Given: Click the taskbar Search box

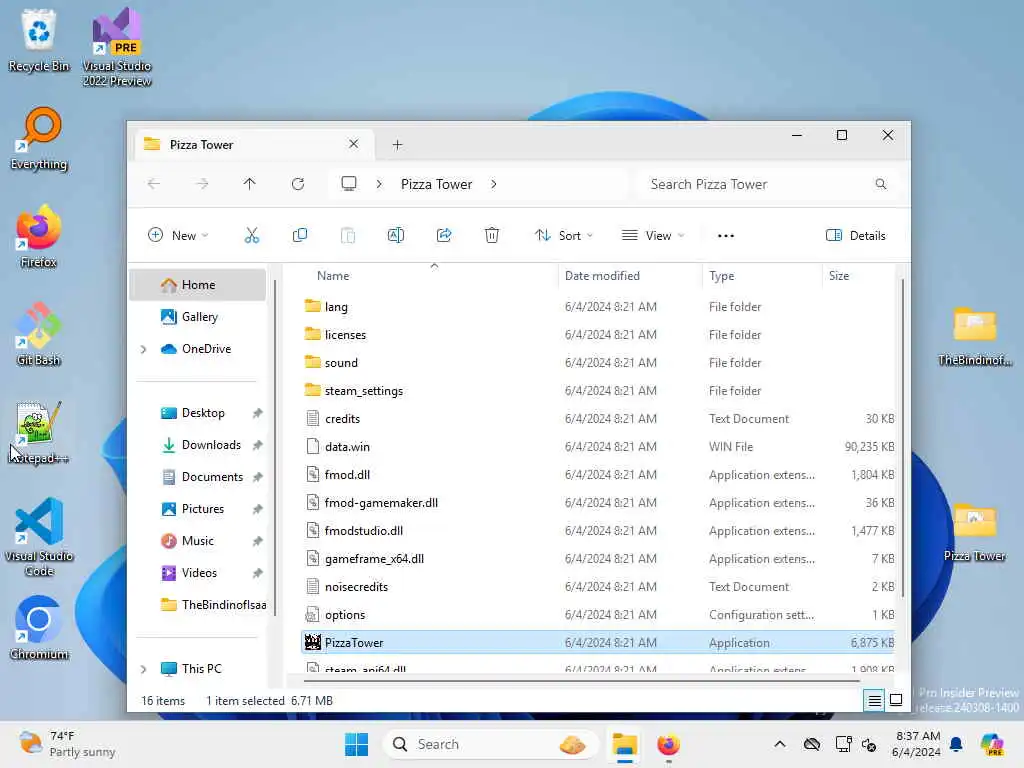Looking at the screenshot, I should point(490,744).
